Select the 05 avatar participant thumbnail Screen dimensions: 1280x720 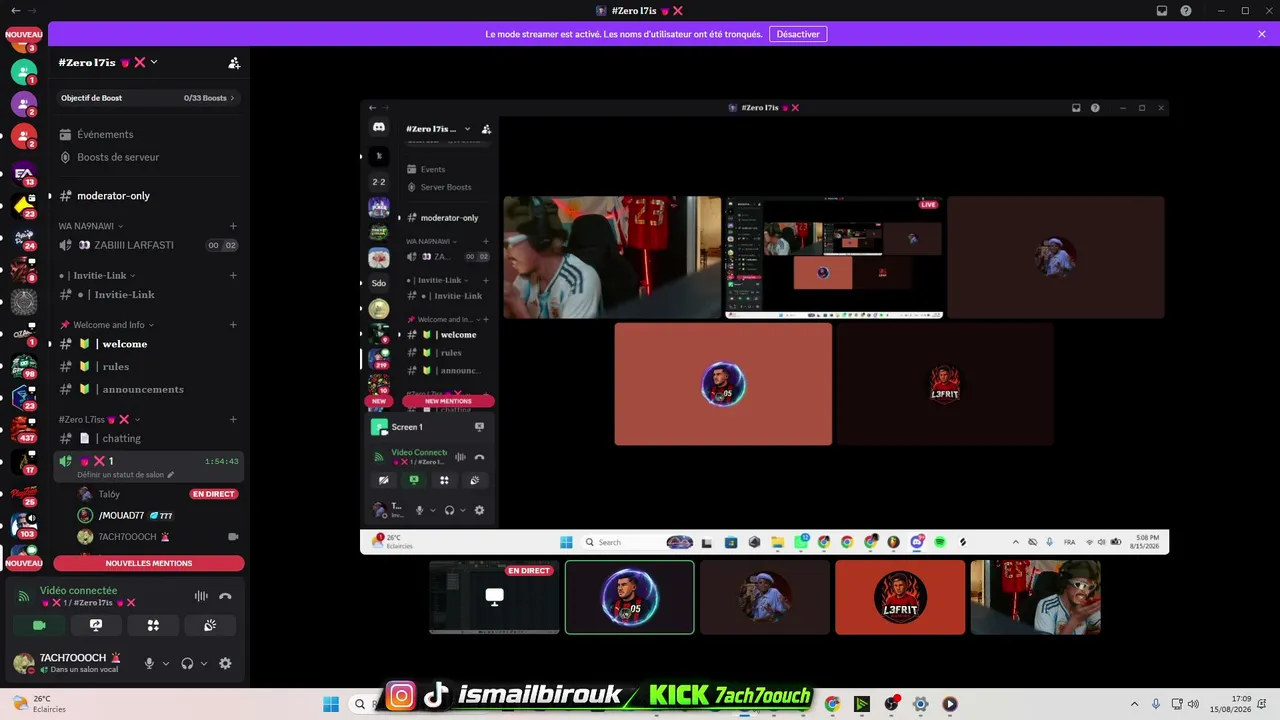[x=629, y=597]
